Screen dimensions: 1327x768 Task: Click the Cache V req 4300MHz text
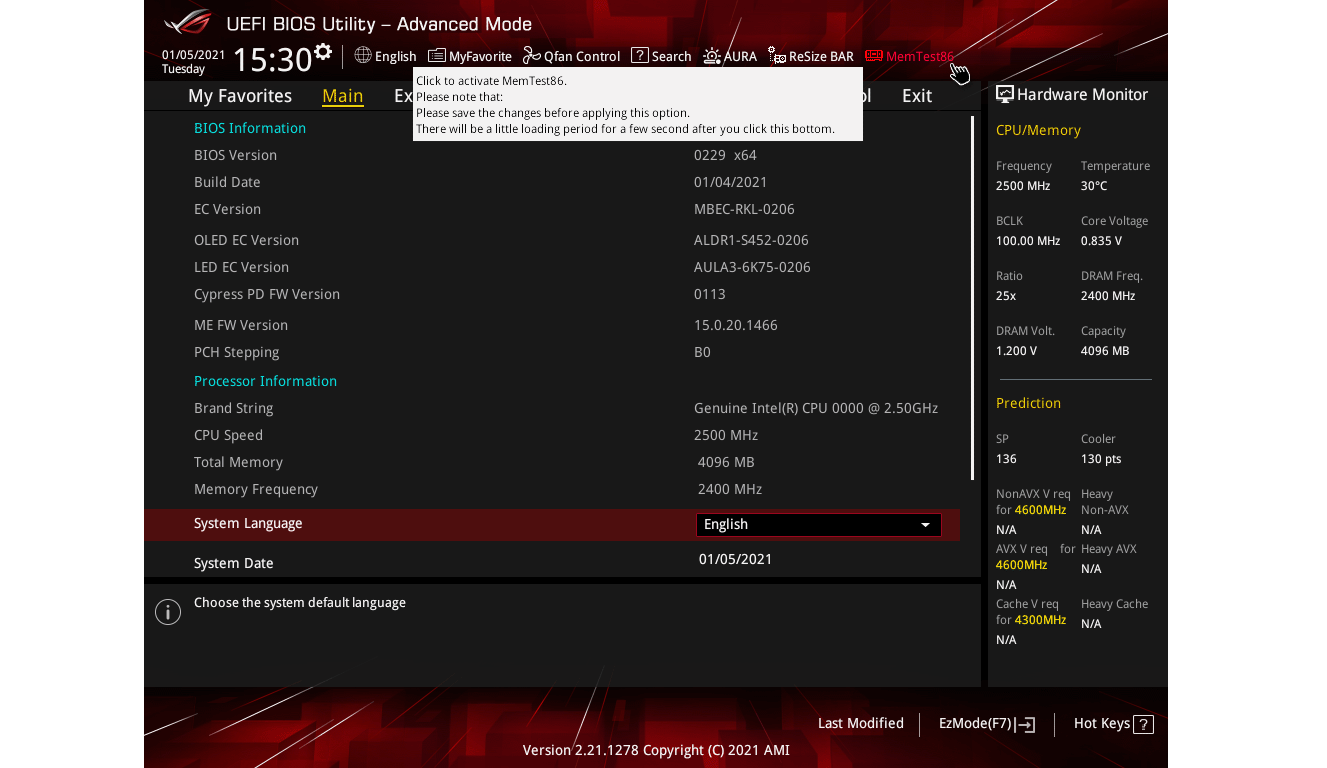point(1031,612)
